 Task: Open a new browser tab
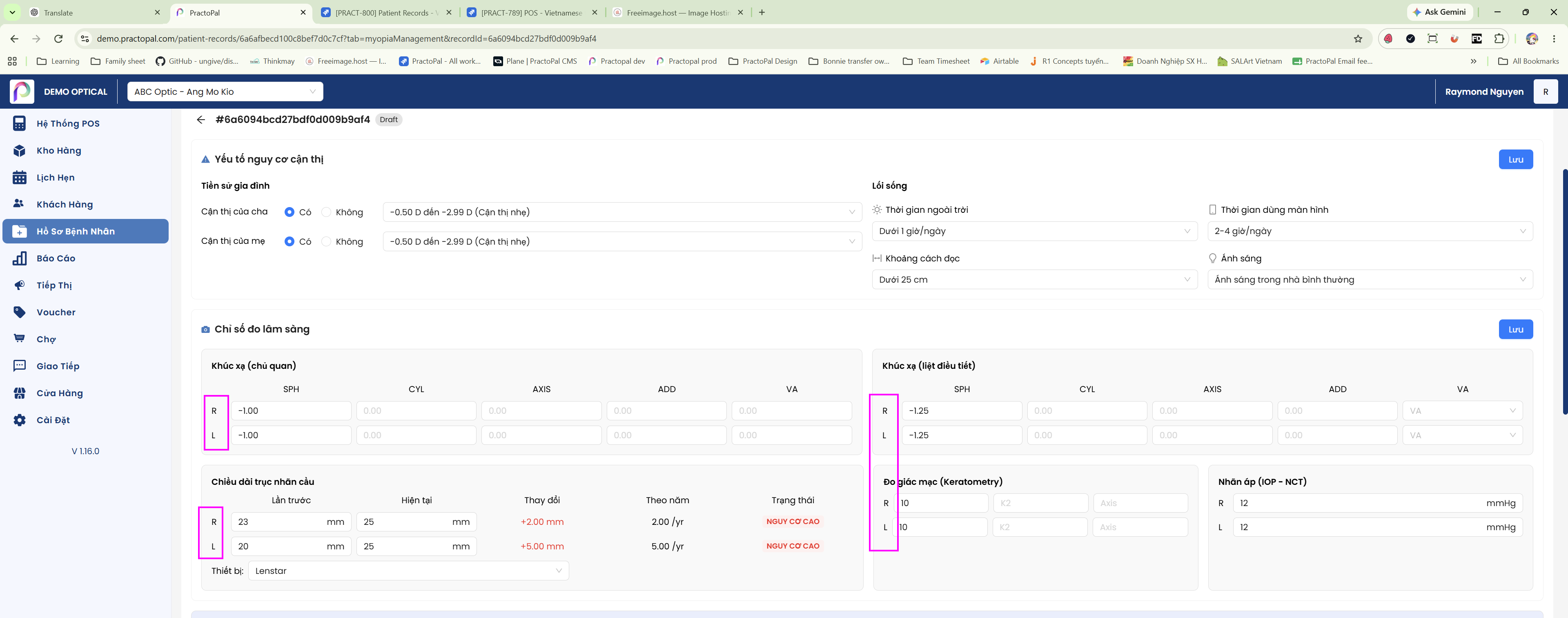click(762, 12)
